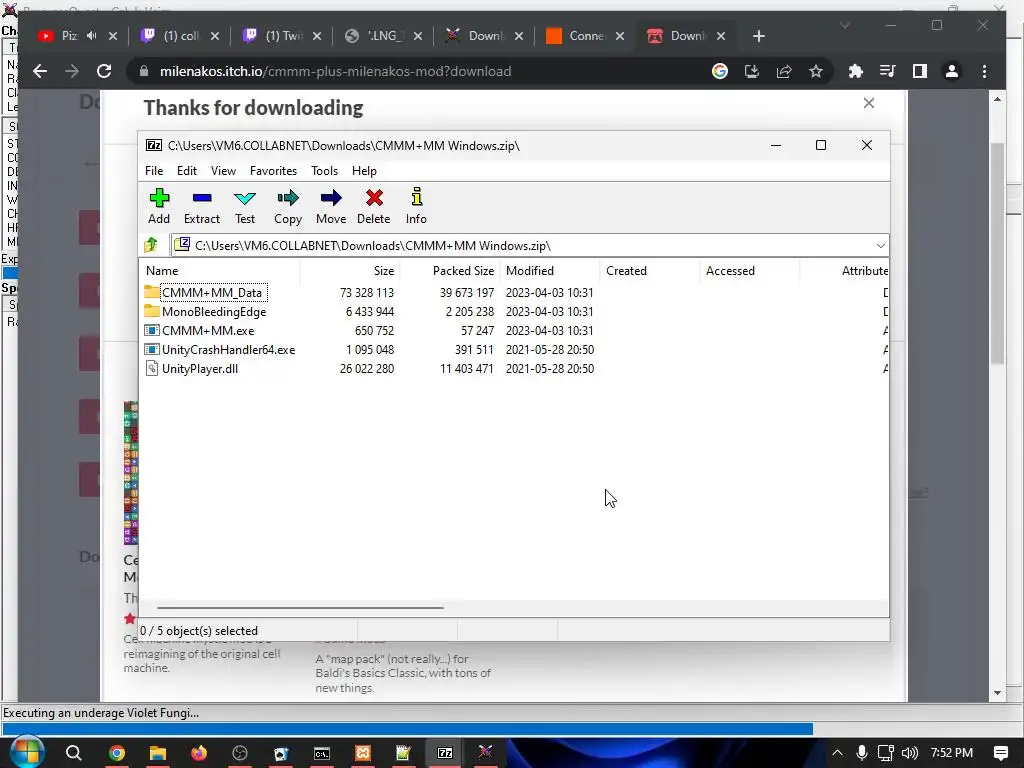This screenshot has width=1024, height=768.
Task: Select the Move toolbar icon
Action: (x=331, y=206)
